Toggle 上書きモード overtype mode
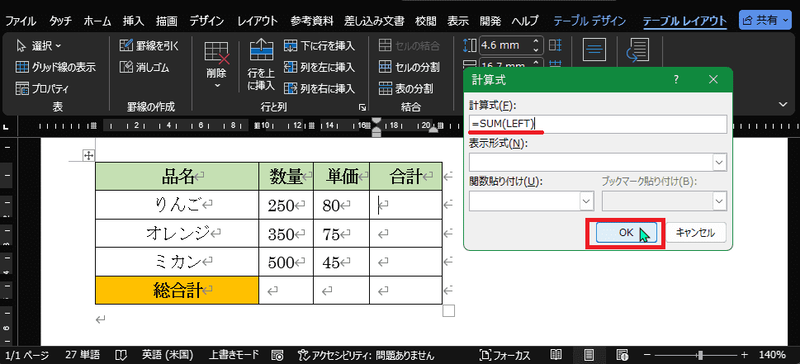Screen dimensions: 800x364 234,355
